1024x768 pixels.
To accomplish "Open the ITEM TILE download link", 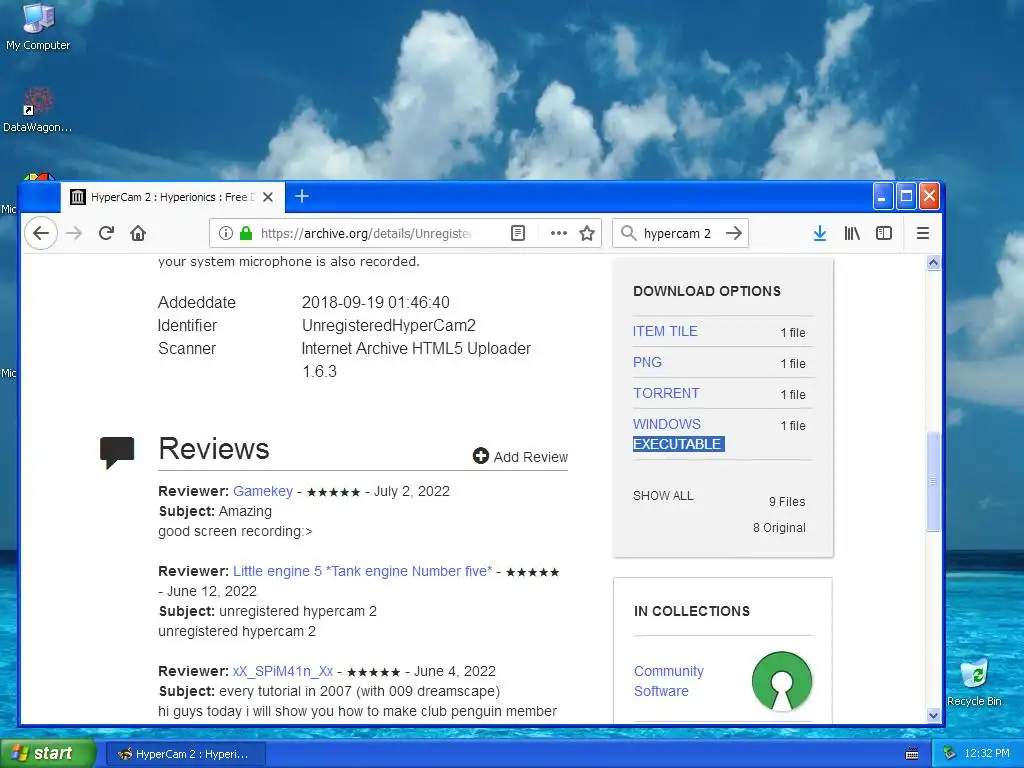I will click(x=665, y=331).
